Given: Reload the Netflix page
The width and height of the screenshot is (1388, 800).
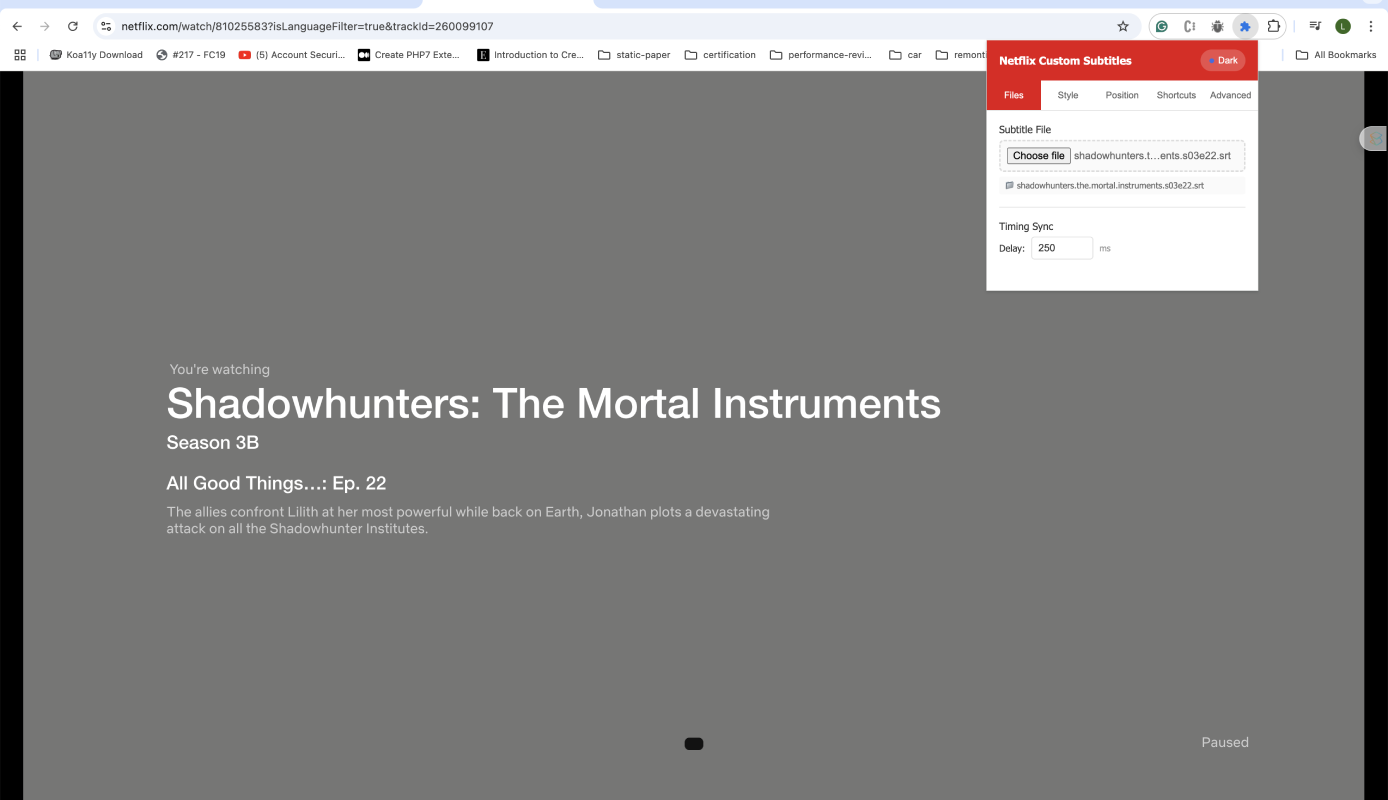Looking at the screenshot, I should [72, 26].
